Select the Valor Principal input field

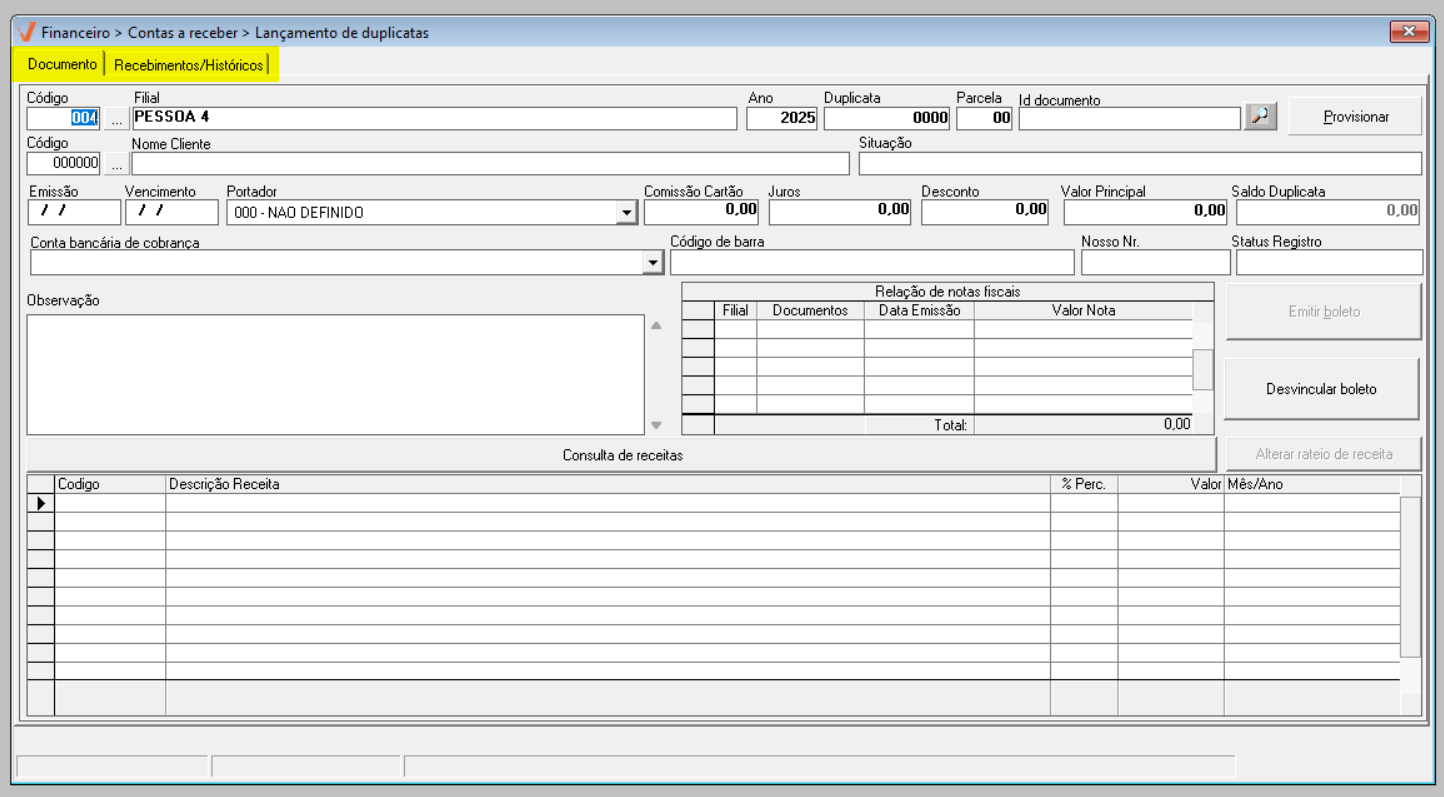(1145, 211)
